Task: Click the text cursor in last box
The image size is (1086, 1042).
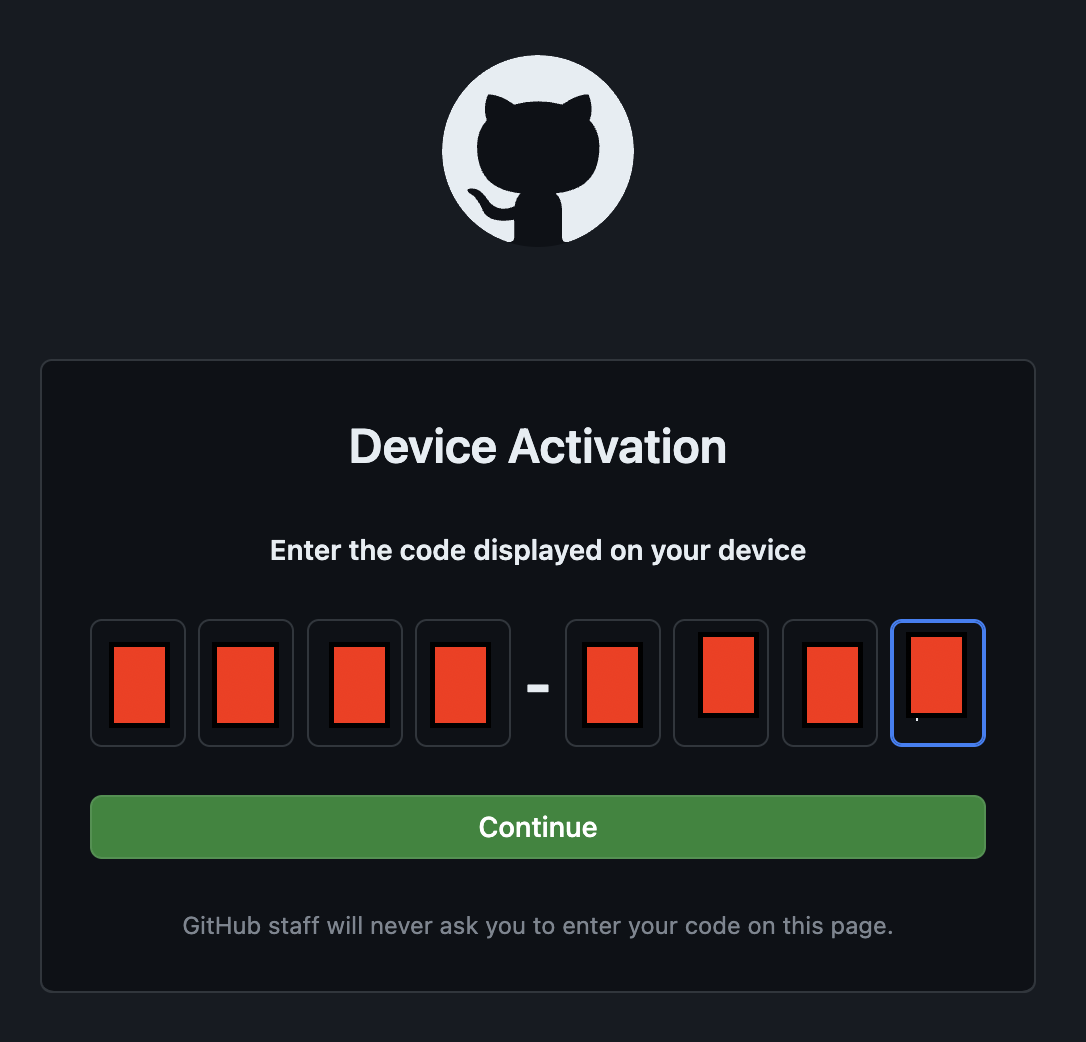Action: click(917, 719)
